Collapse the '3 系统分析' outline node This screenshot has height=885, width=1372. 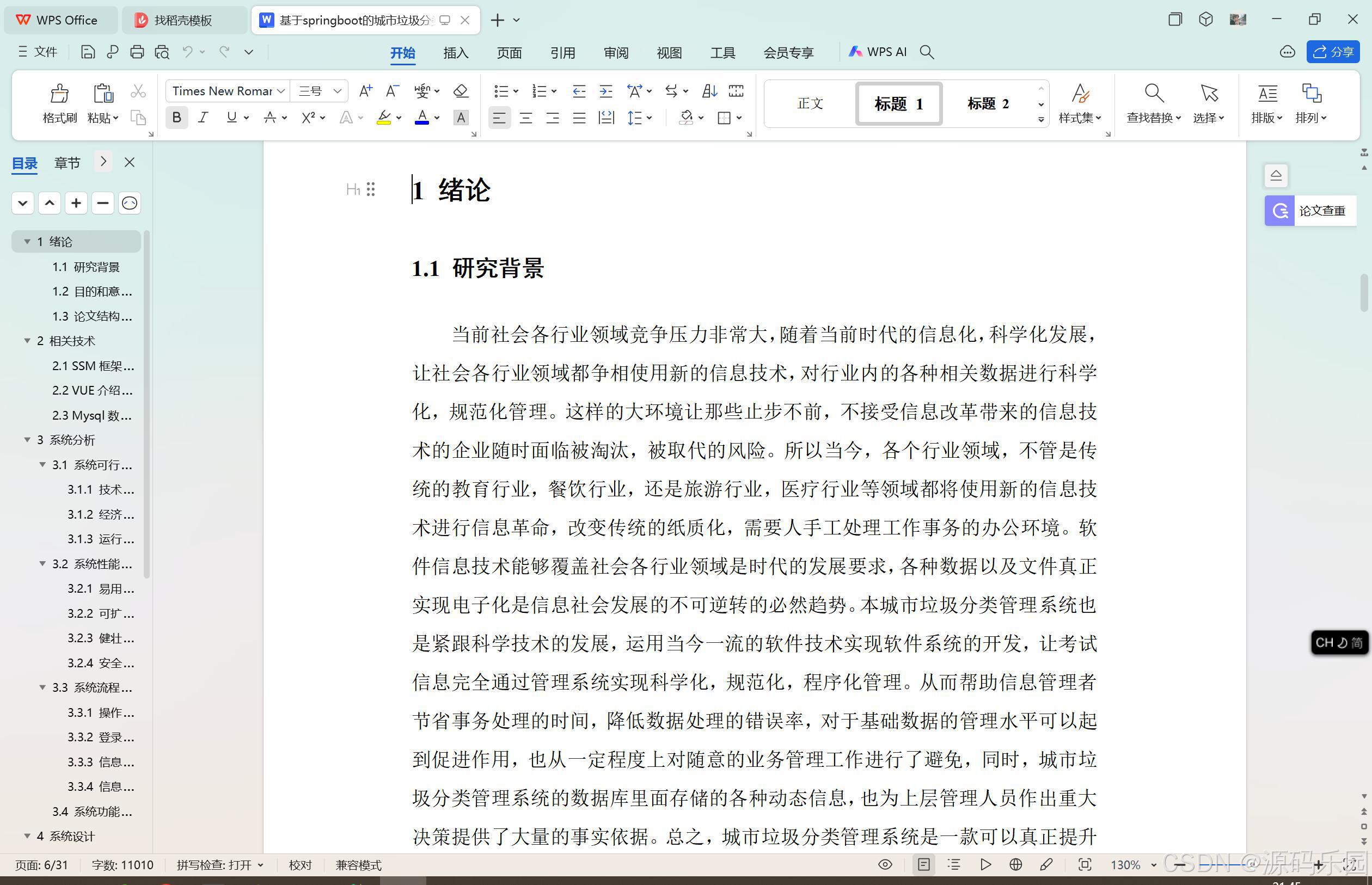[x=27, y=440]
